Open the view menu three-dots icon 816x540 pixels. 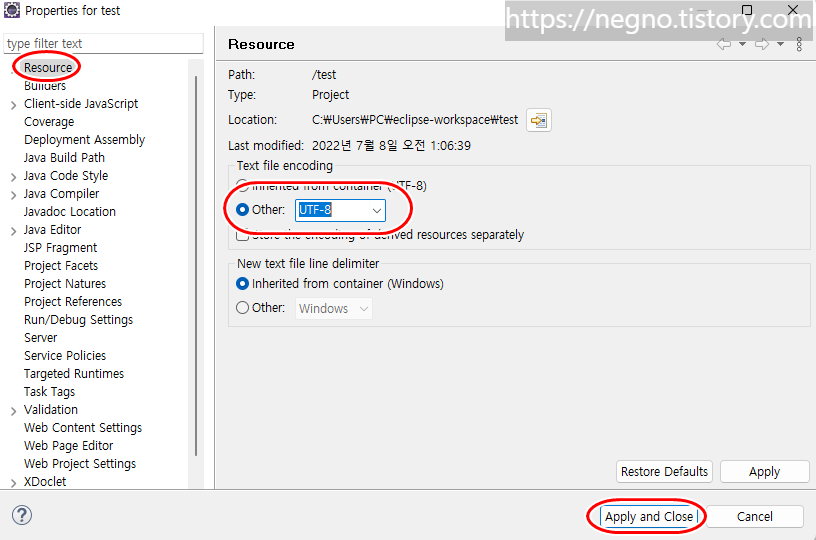pyautogui.click(x=799, y=44)
